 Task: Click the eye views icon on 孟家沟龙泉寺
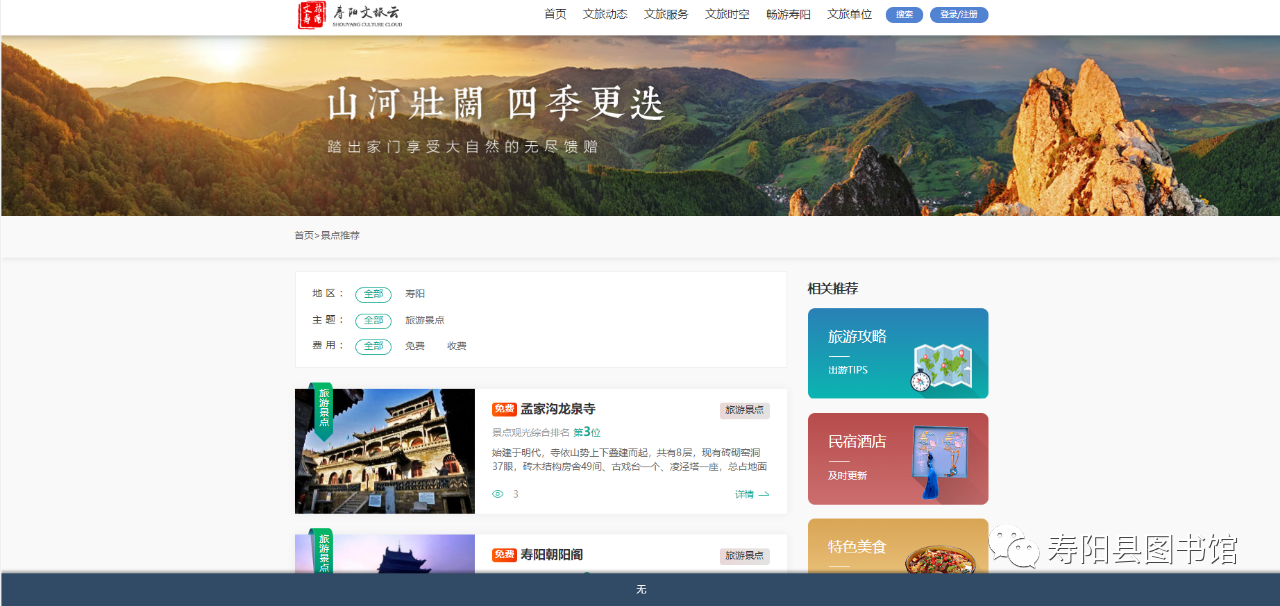click(x=498, y=494)
